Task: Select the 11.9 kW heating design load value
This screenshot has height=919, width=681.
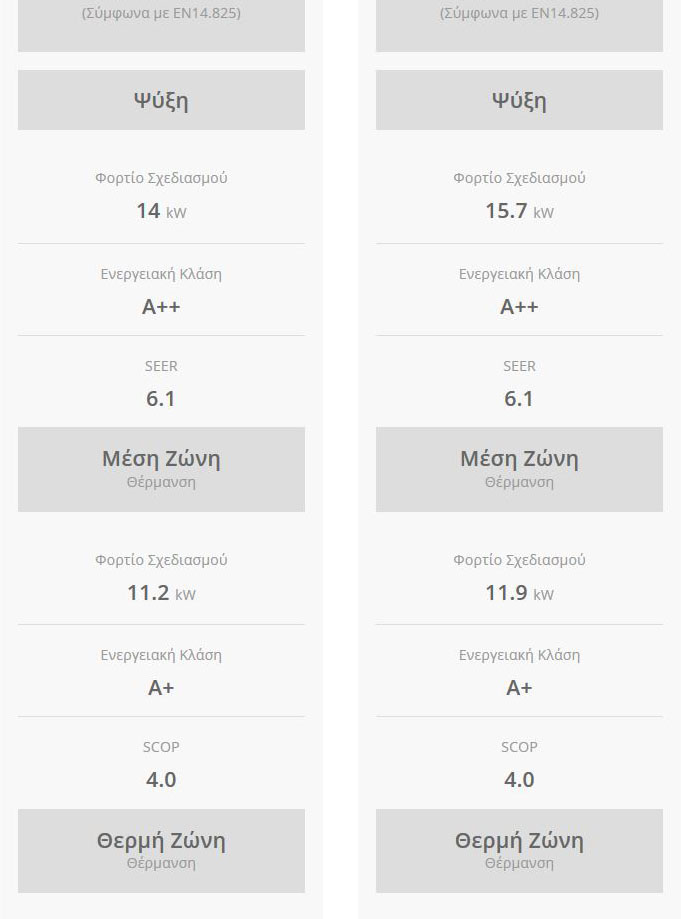Action: pos(519,593)
